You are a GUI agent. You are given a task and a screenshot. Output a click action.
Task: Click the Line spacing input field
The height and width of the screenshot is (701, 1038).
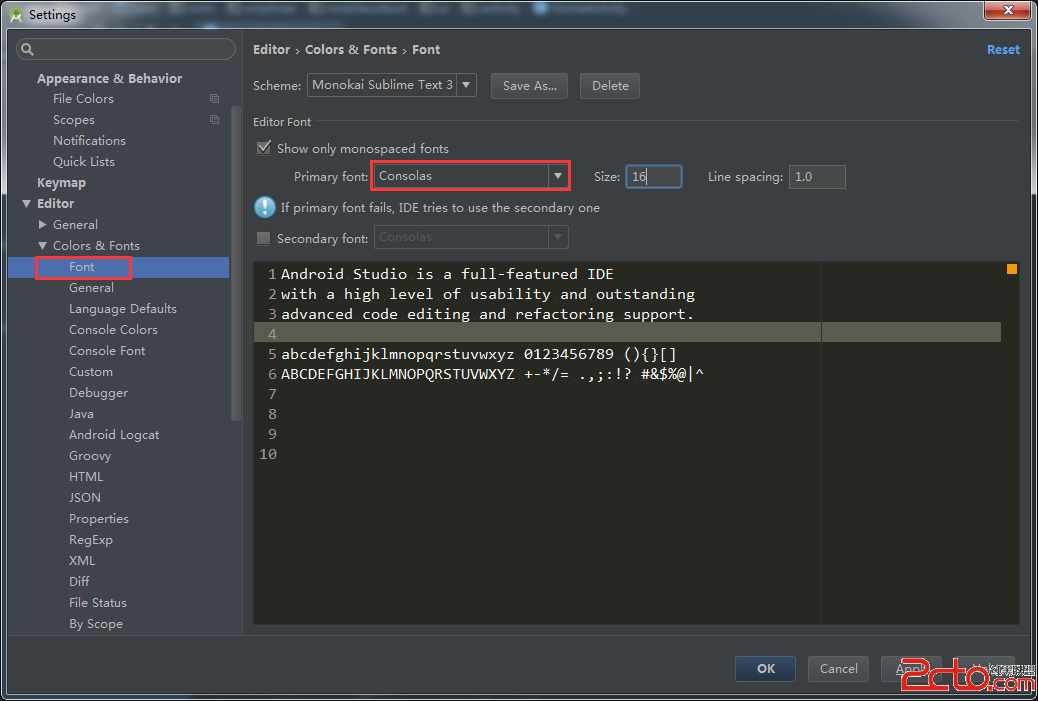click(x=816, y=177)
